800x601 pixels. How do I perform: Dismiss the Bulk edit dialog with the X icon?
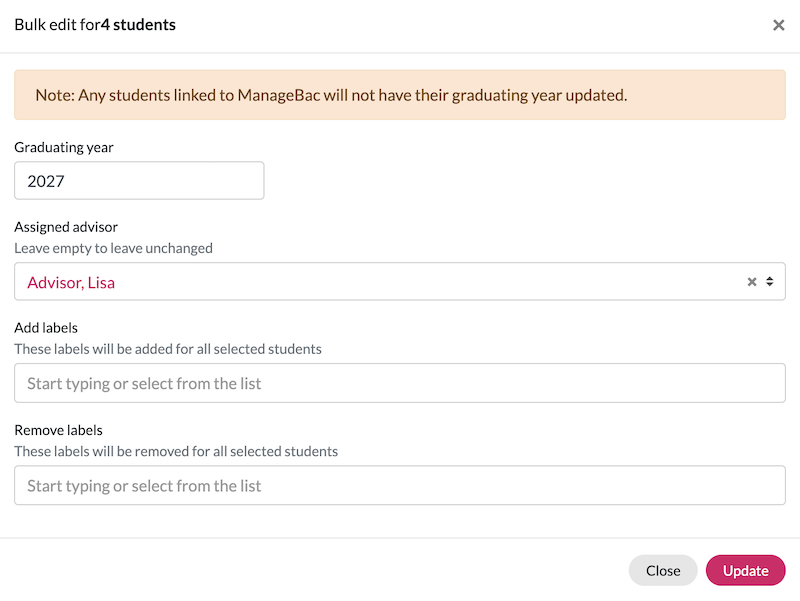tap(778, 25)
